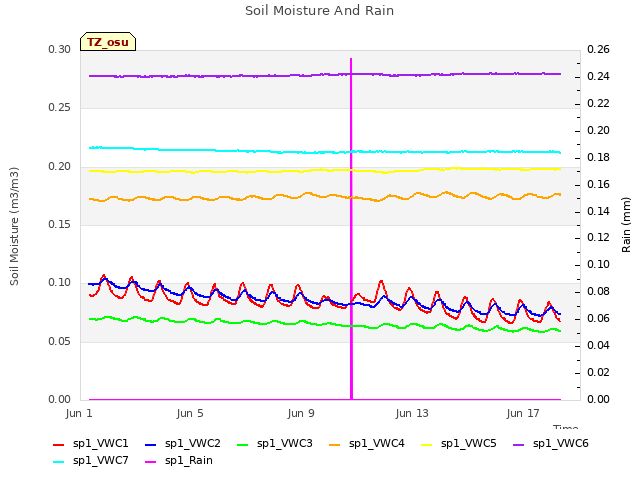Click the 0.05 left axis value
The height and width of the screenshot is (480, 640).
60,341
